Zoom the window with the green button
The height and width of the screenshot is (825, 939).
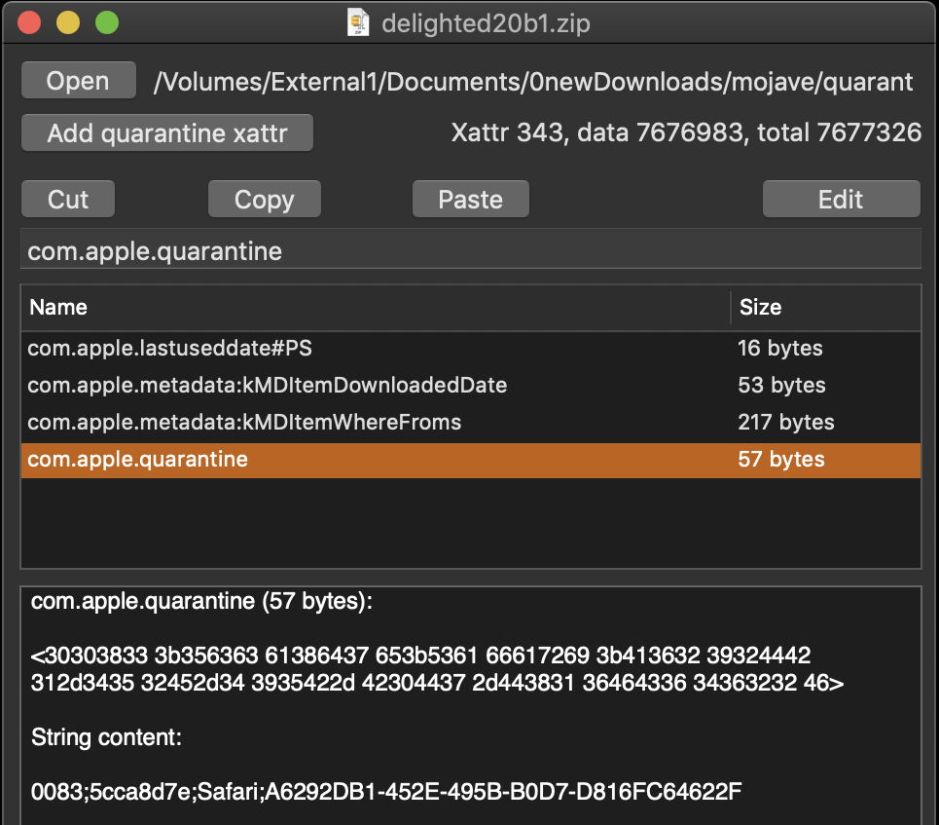(x=106, y=22)
